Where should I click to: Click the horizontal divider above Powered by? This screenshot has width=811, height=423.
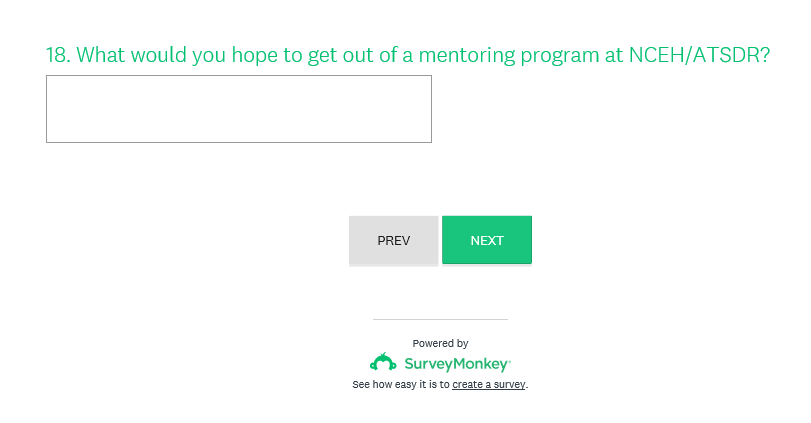[440, 319]
